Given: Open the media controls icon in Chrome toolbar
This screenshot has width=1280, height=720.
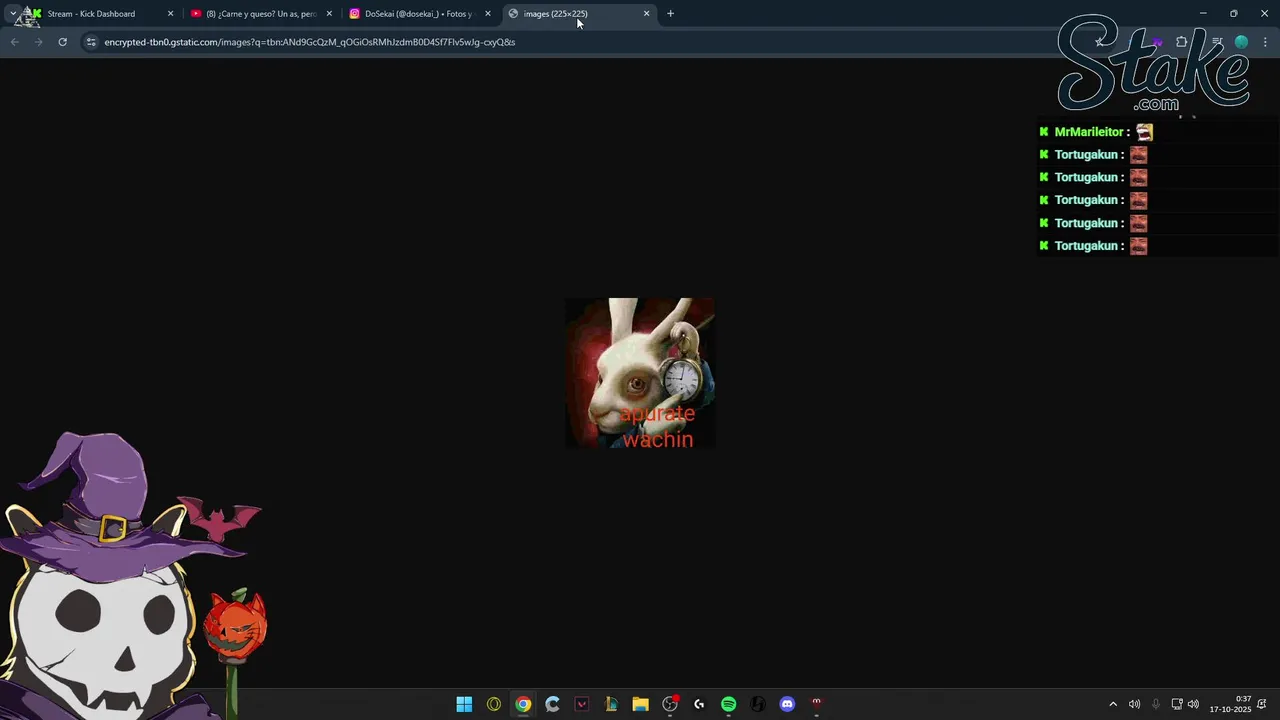Looking at the screenshot, I should tap(1217, 42).
